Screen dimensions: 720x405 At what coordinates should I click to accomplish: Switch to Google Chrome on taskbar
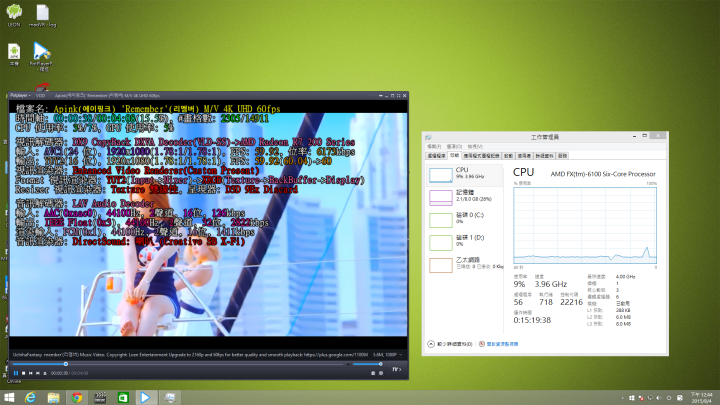point(77,397)
